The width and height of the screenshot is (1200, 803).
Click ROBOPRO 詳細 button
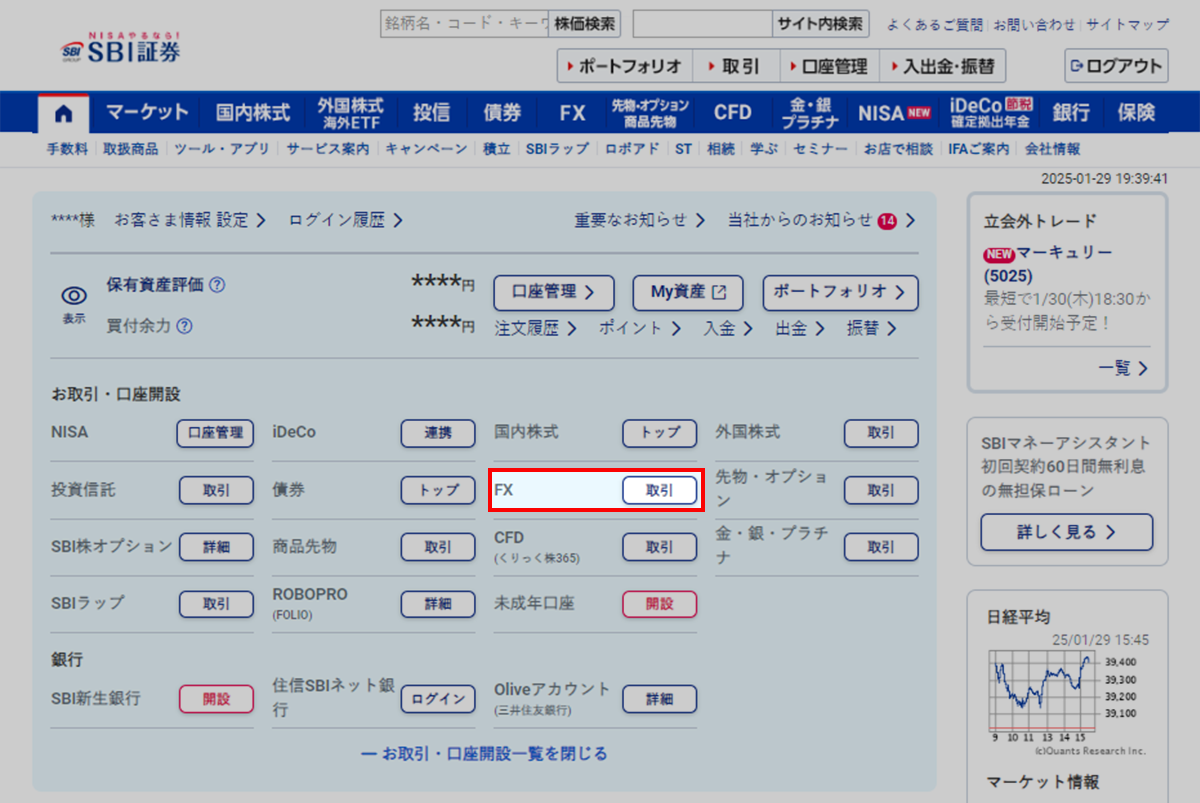[x=438, y=604]
